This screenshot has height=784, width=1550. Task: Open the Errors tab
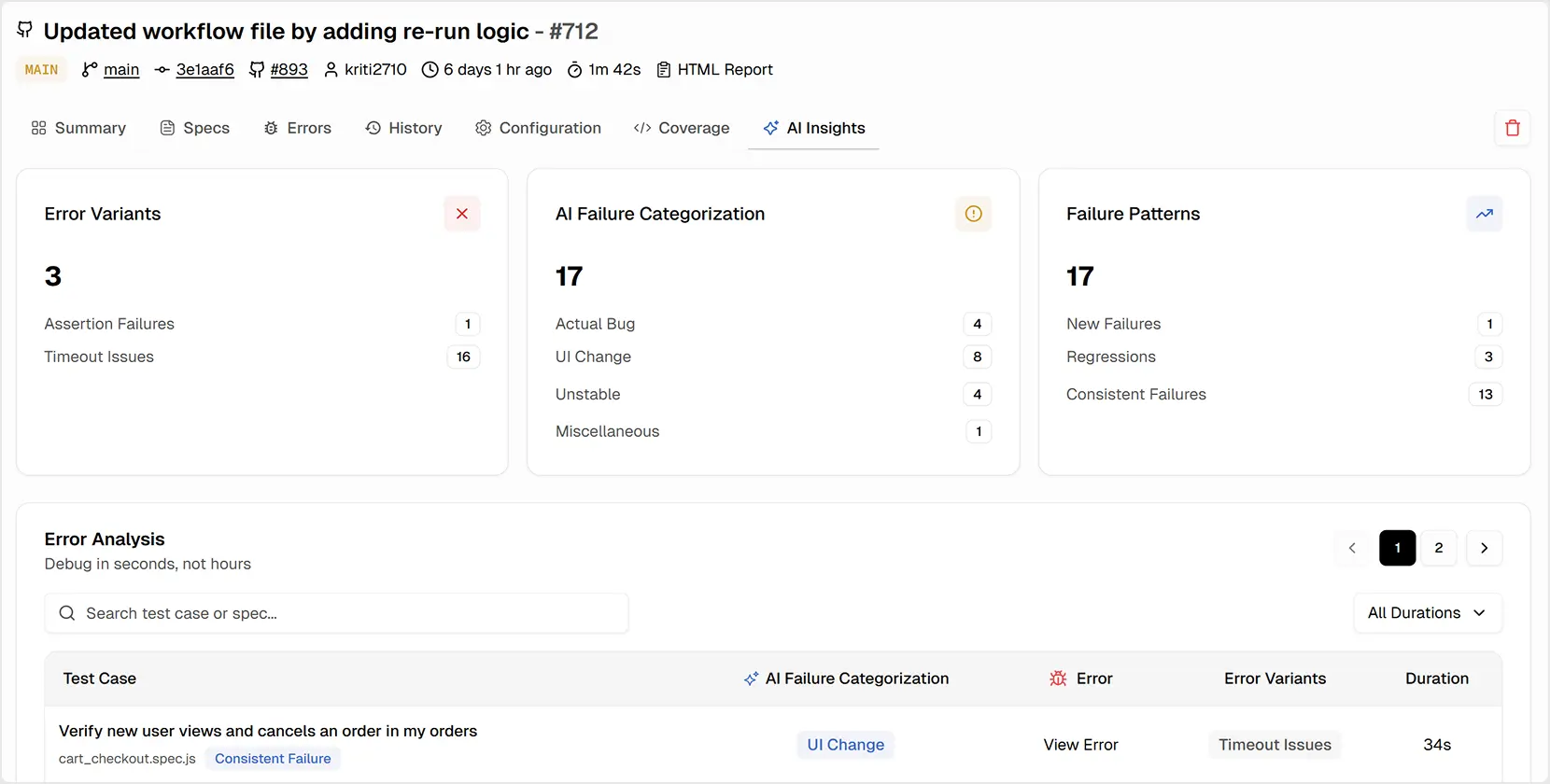297,128
